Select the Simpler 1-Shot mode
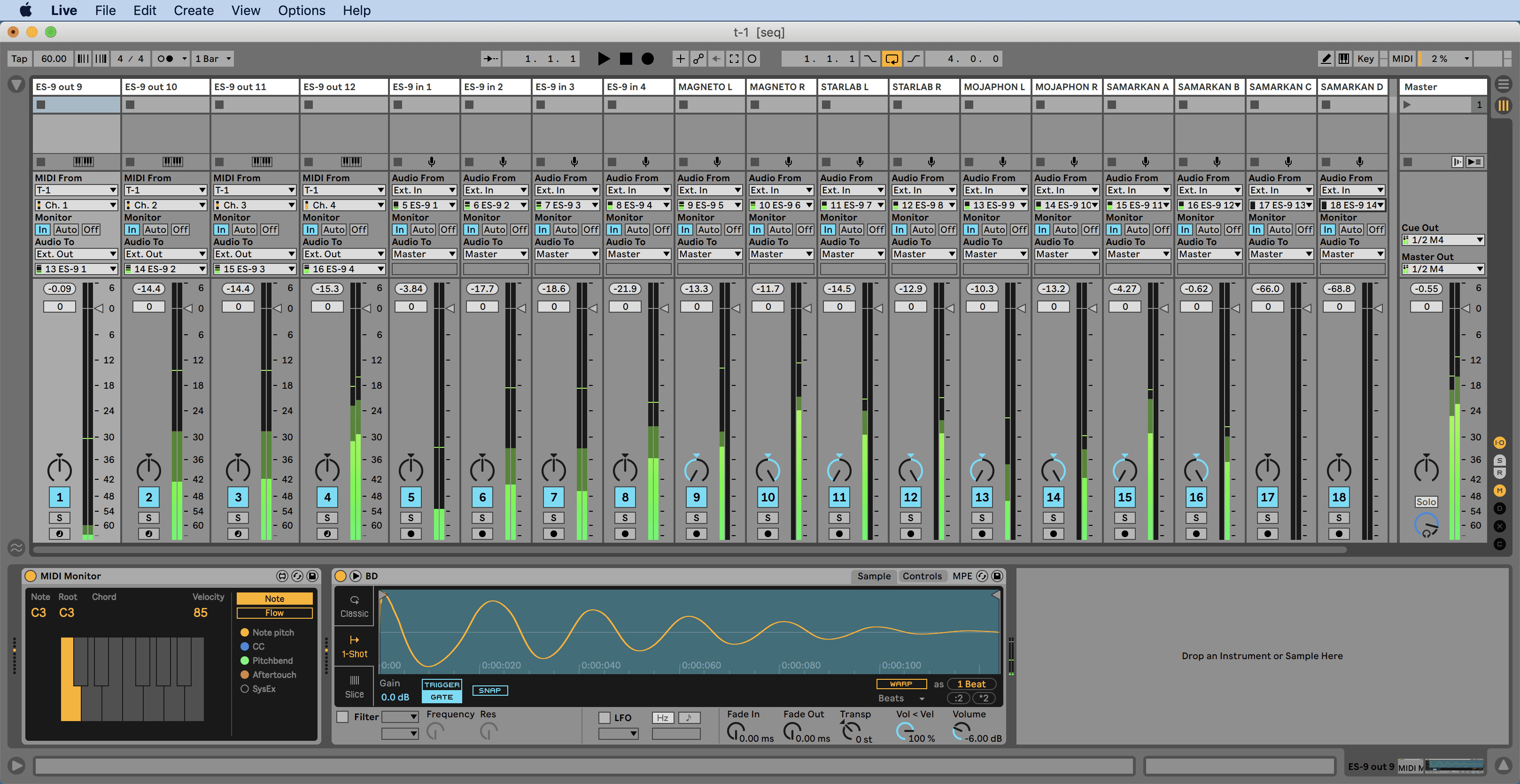Image resolution: width=1520 pixels, height=784 pixels. pyautogui.click(x=354, y=646)
